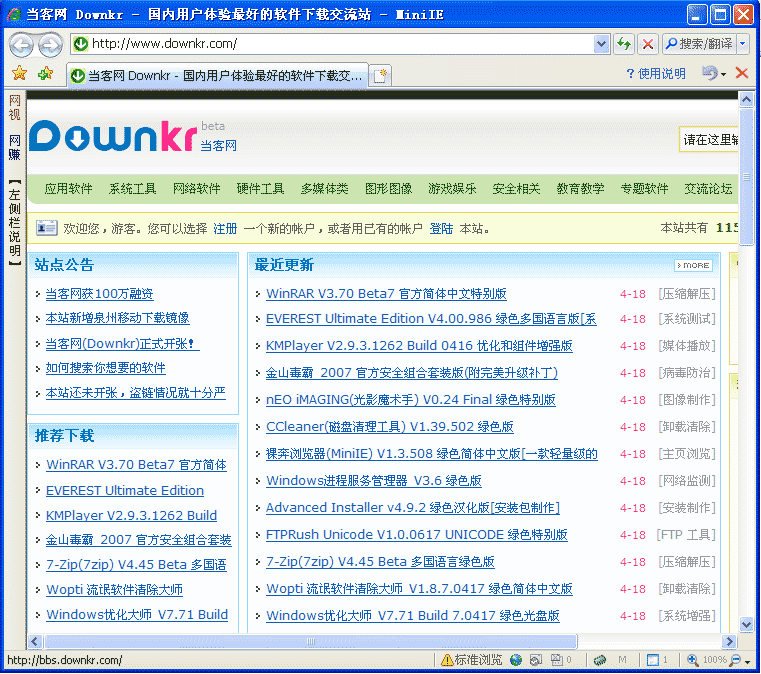Open announcement 如何搜索你想要的软件
The height and width of the screenshot is (674, 761).
coord(105,368)
